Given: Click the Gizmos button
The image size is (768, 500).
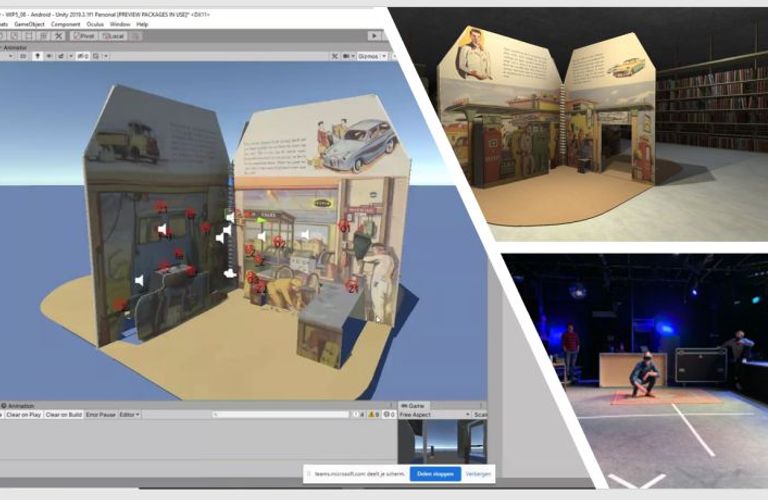Looking at the screenshot, I should (x=368, y=56).
